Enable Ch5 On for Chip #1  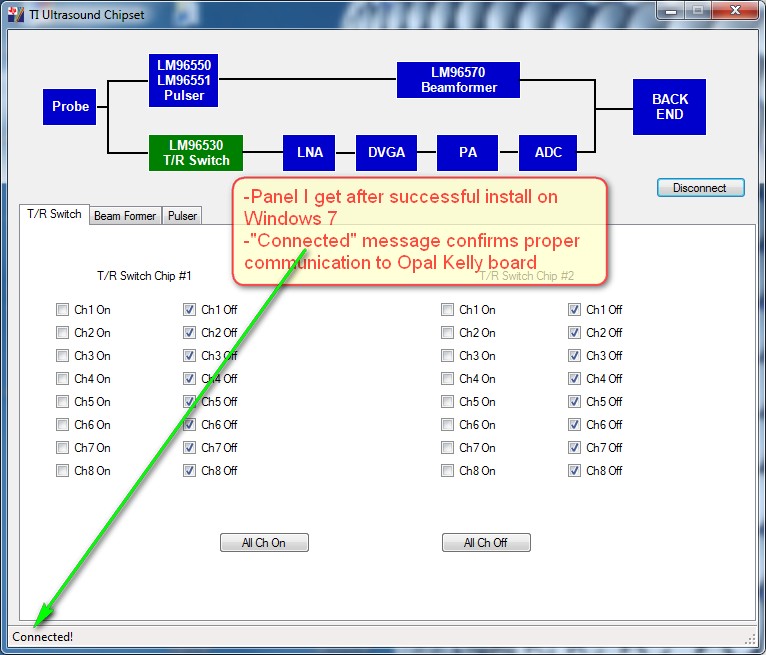click(x=62, y=401)
